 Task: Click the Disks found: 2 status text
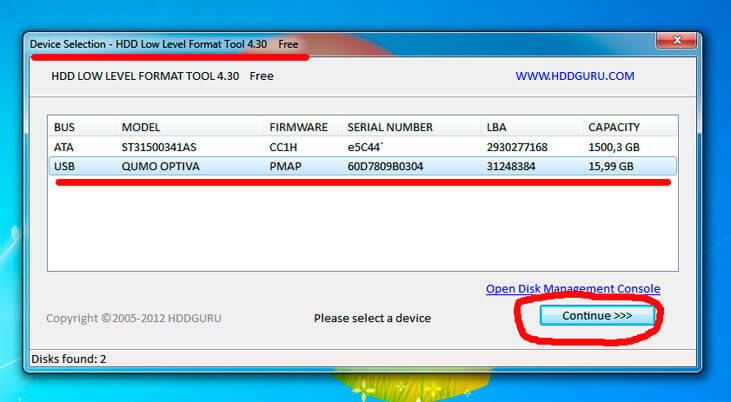click(x=69, y=359)
